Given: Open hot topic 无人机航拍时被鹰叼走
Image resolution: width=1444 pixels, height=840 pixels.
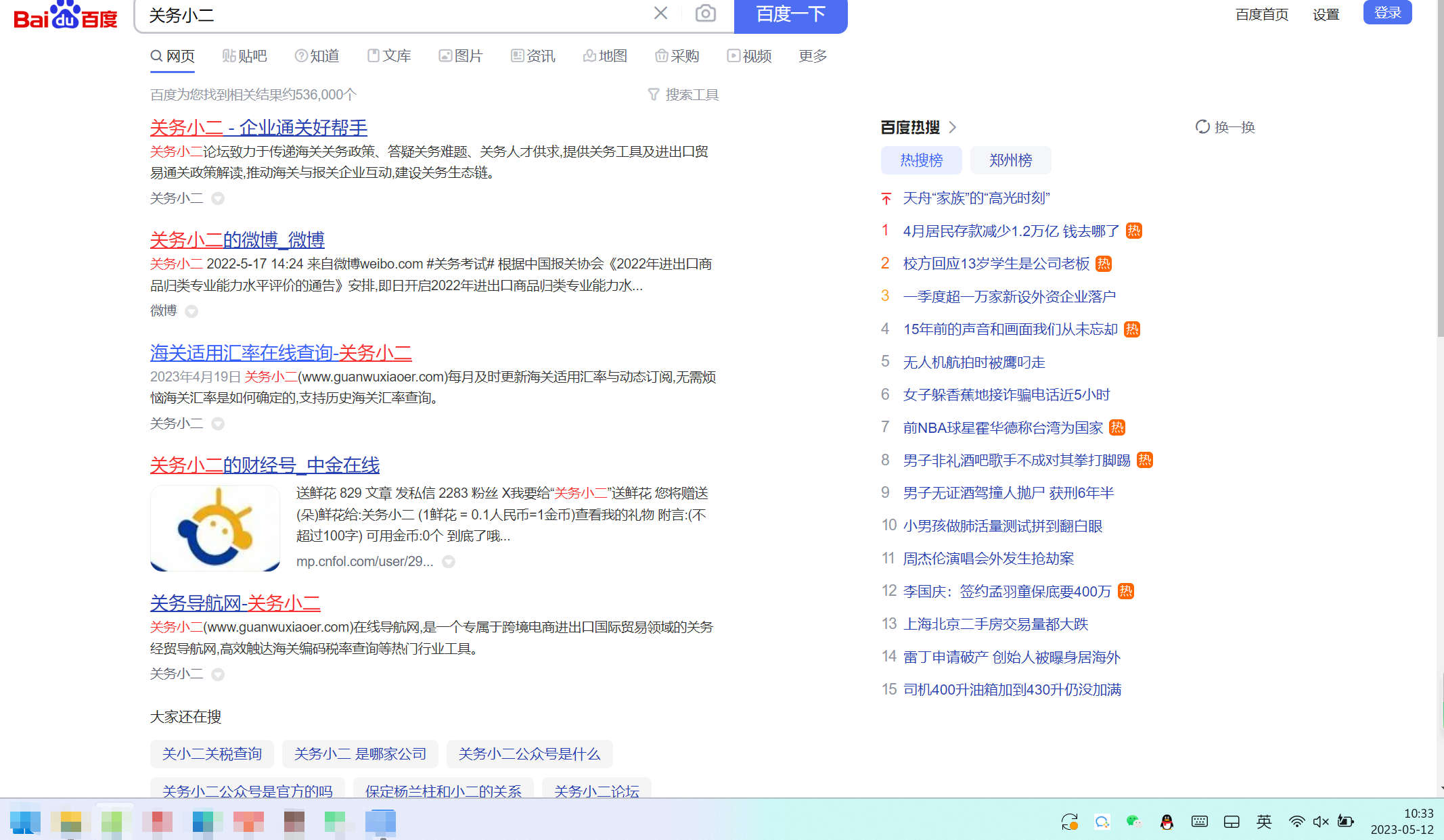Looking at the screenshot, I should [974, 363].
